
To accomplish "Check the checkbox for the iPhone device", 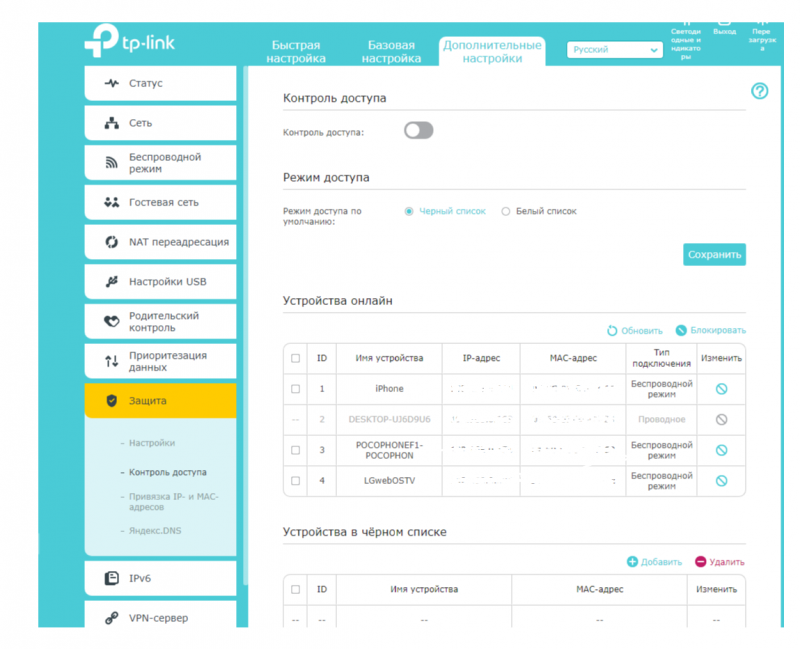I will pos(295,389).
